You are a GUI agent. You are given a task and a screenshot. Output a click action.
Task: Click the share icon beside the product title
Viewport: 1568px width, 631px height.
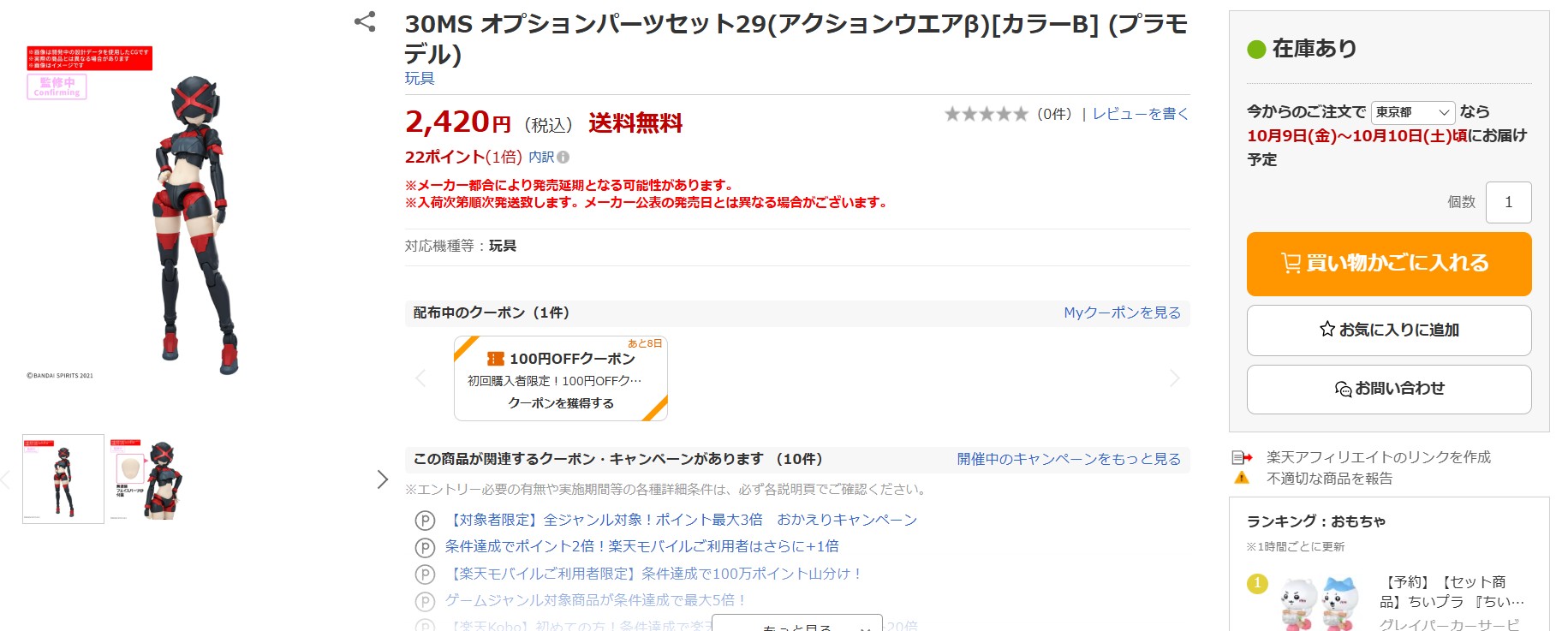(365, 21)
